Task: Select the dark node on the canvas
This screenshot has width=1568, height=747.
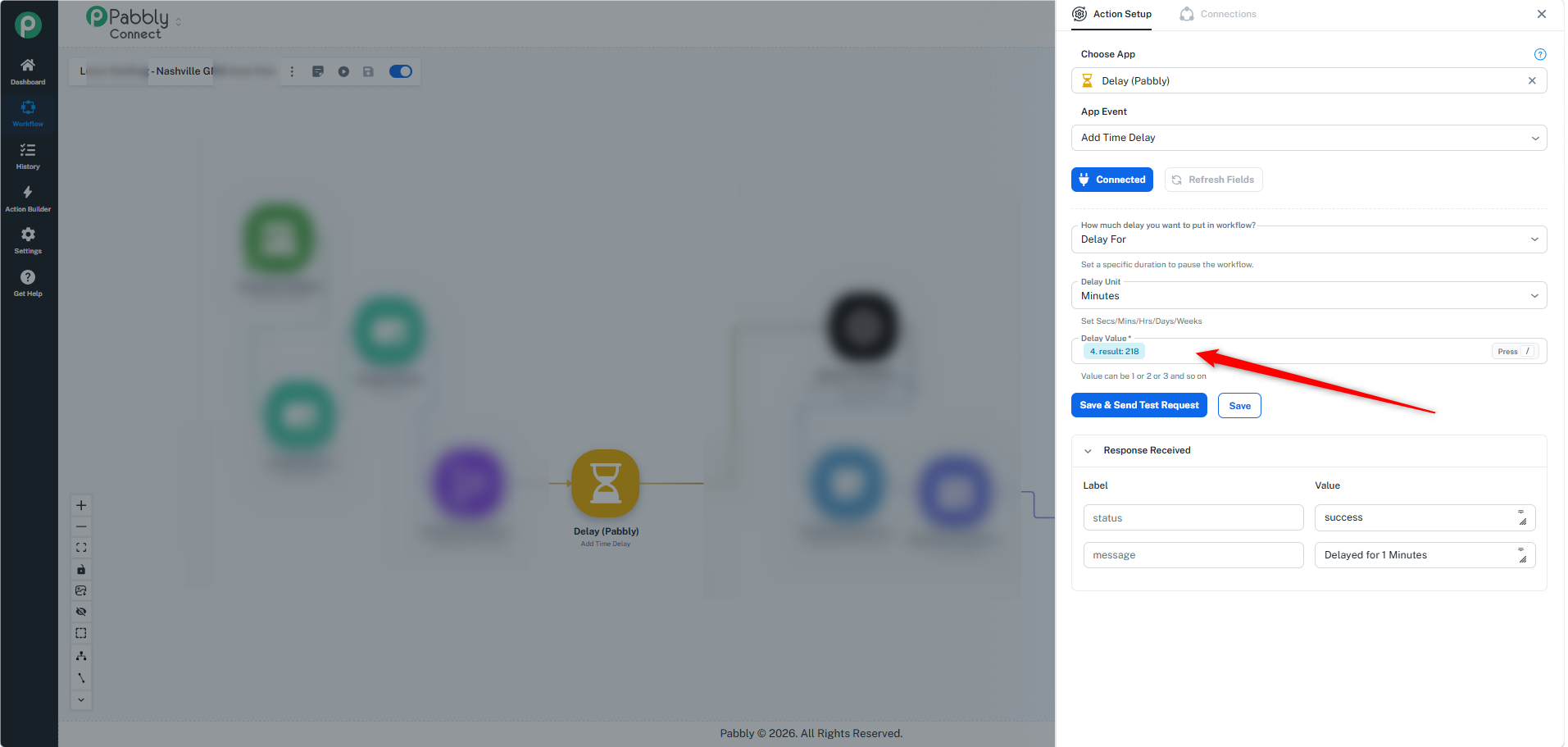Action: click(x=864, y=327)
